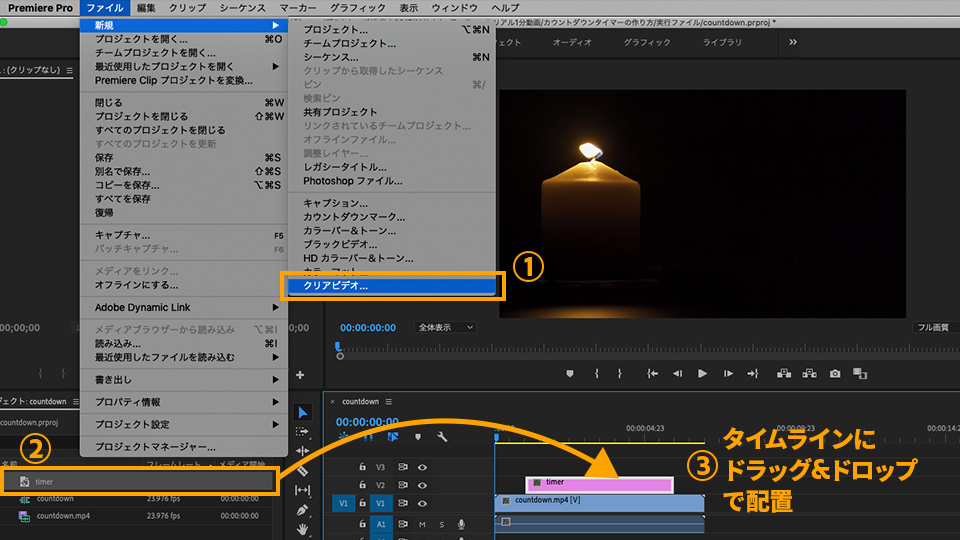This screenshot has width=960, height=540.
Task: Choose クリアビデオ... from the new submenu
Action: point(392,286)
